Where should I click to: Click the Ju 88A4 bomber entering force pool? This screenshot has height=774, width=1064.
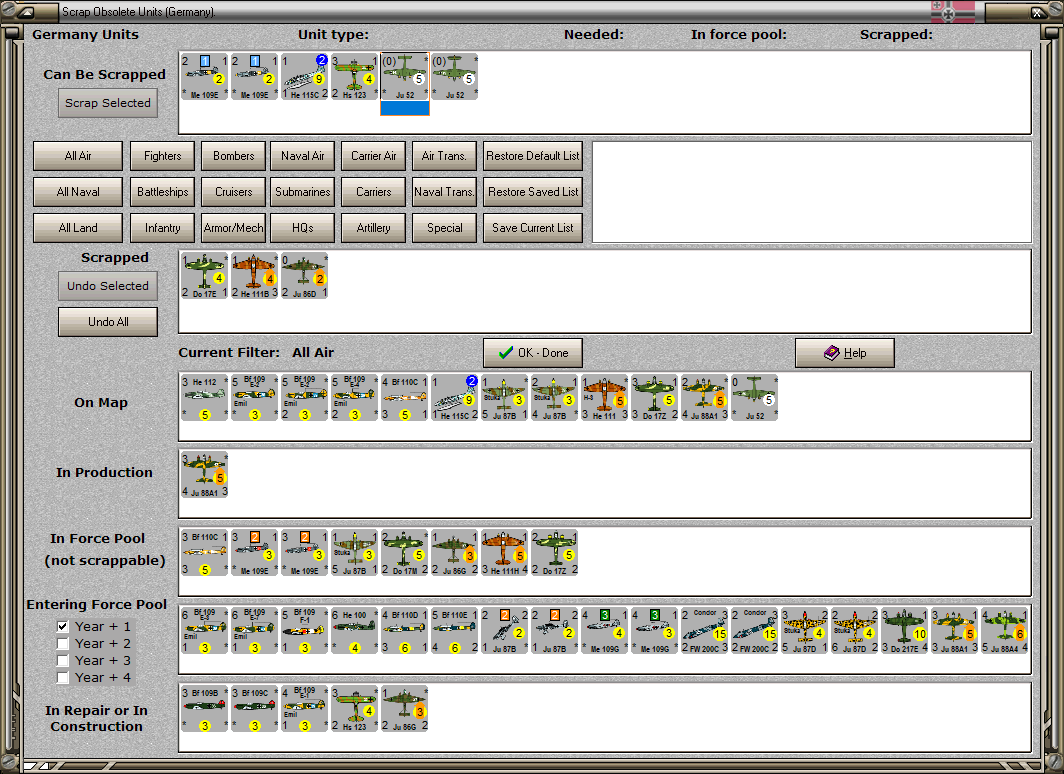point(1005,631)
